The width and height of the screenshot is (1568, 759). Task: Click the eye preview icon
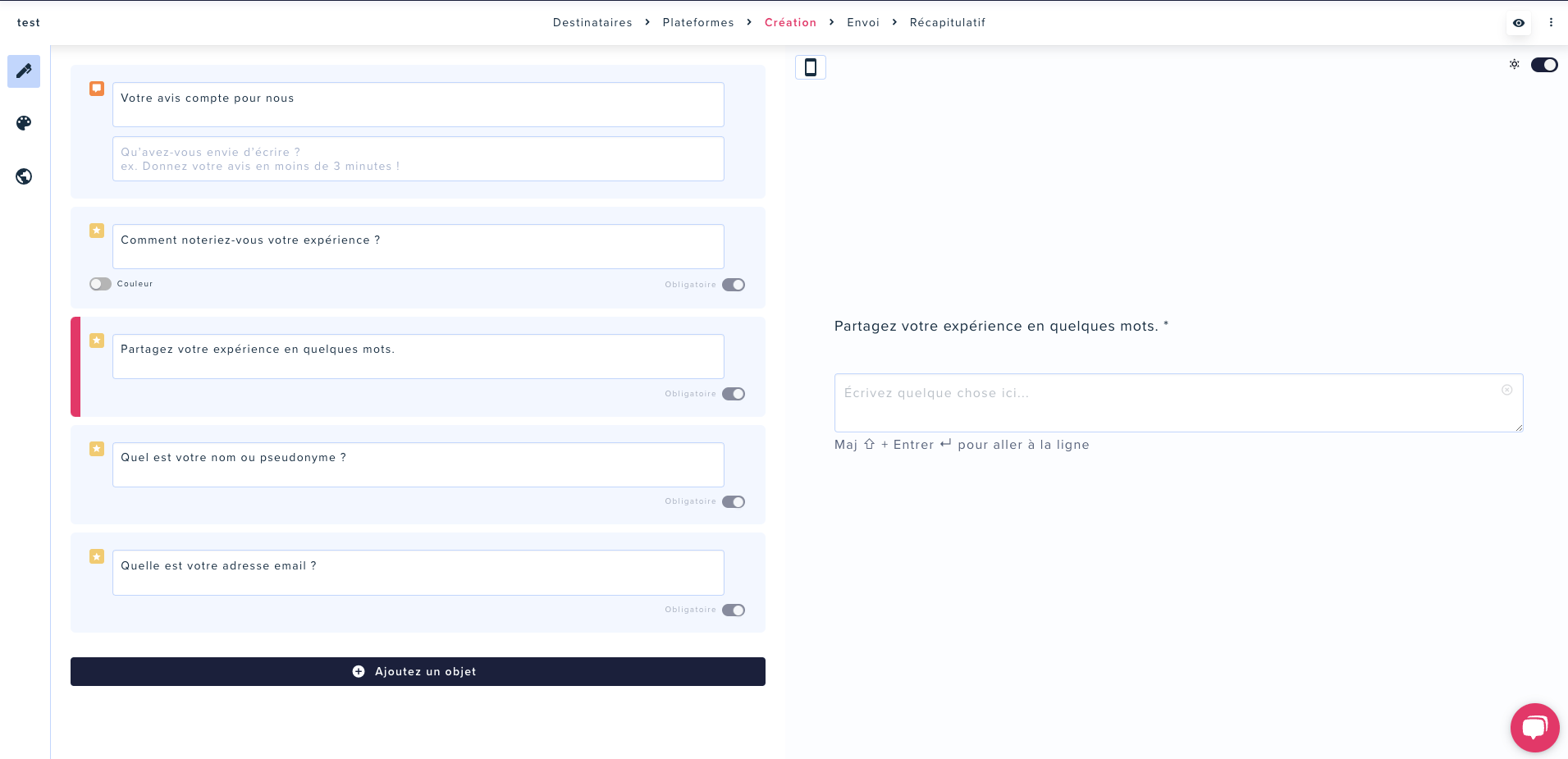pos(1518,23)
